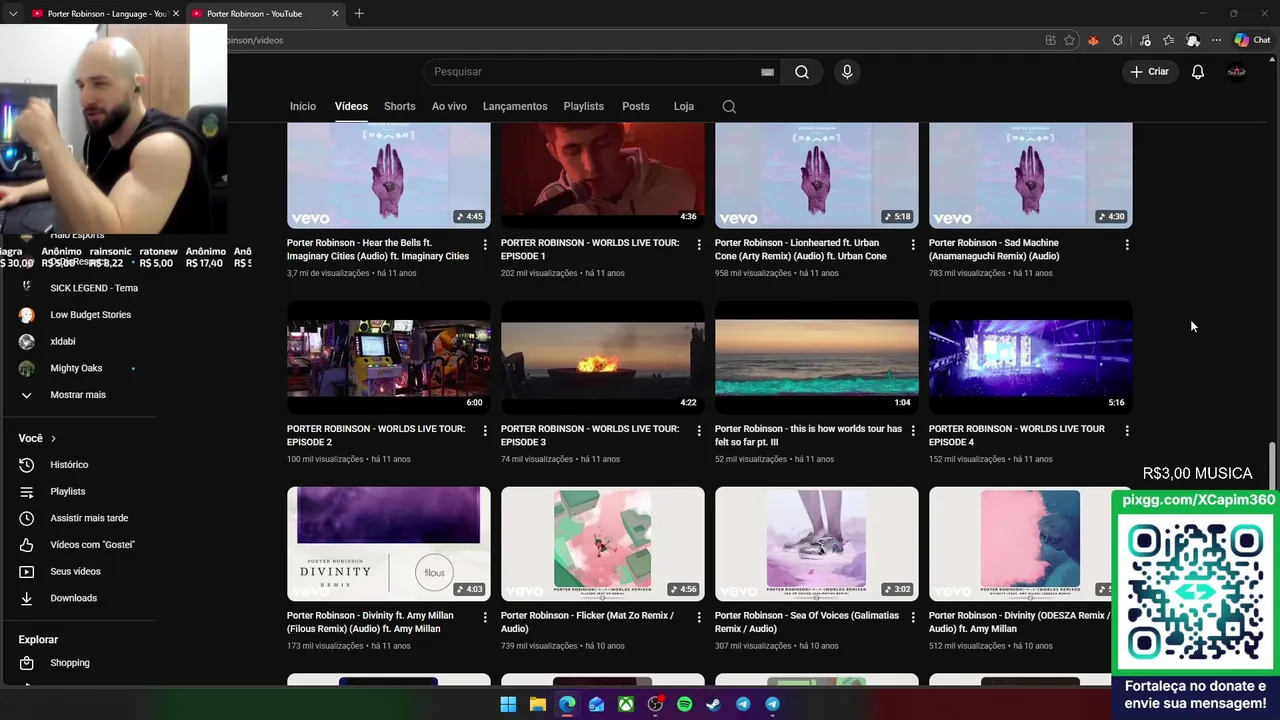This screenshot has width=1280, height=720.
Task: Favorite this page with the star icon
Action: [x=1069, y=40]
